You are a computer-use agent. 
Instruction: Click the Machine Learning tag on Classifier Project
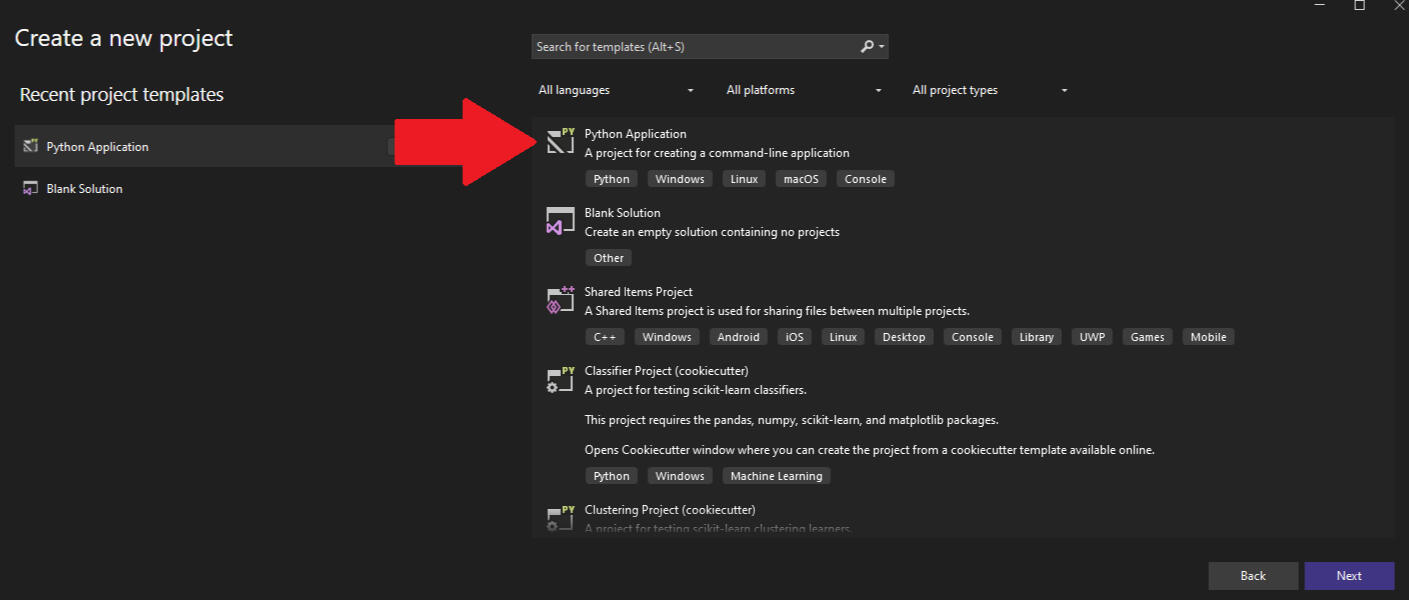click(x=776, y=476)
